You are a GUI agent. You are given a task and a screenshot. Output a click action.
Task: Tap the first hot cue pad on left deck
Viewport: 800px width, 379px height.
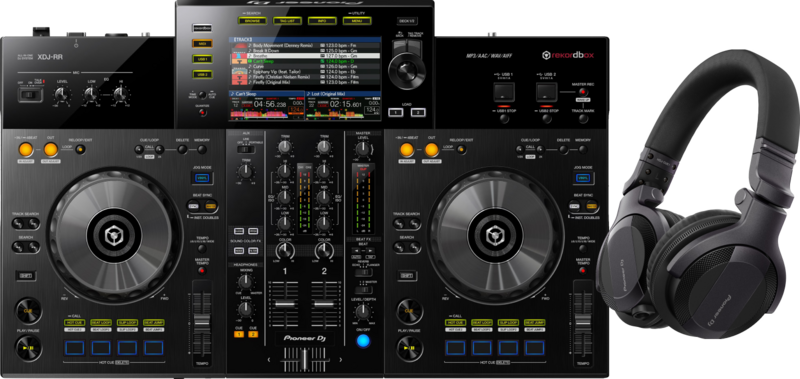[x=74, y=347]
